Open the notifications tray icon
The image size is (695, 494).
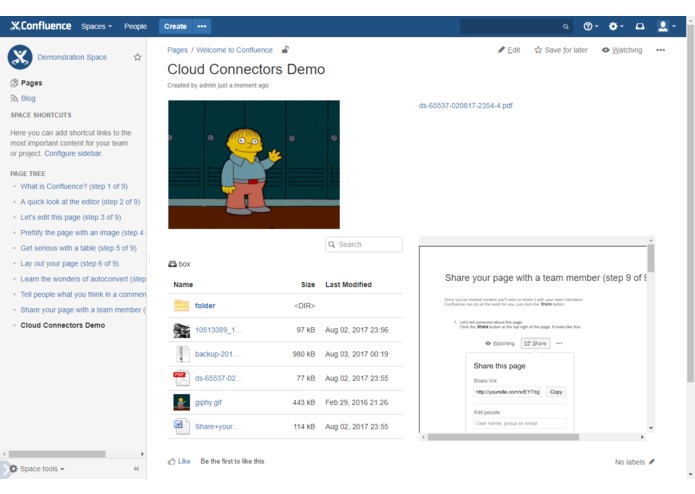click(640, 27)
